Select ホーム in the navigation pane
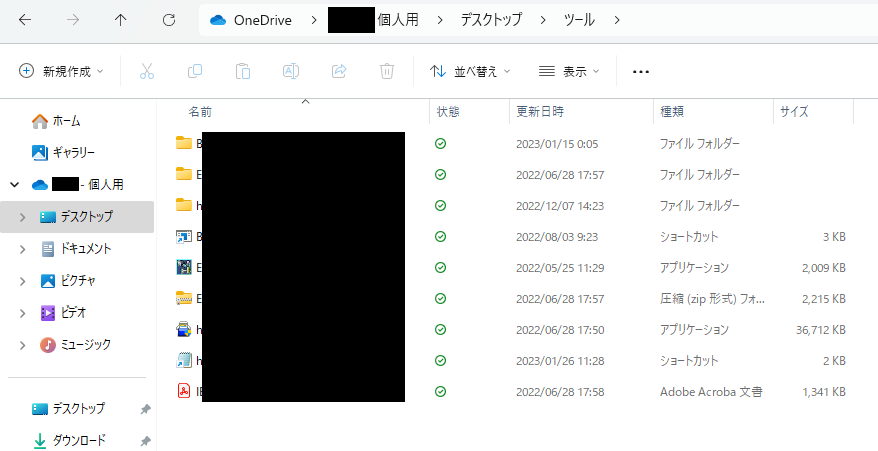This screenshot has height=451, width=878. tap(67, 120)
